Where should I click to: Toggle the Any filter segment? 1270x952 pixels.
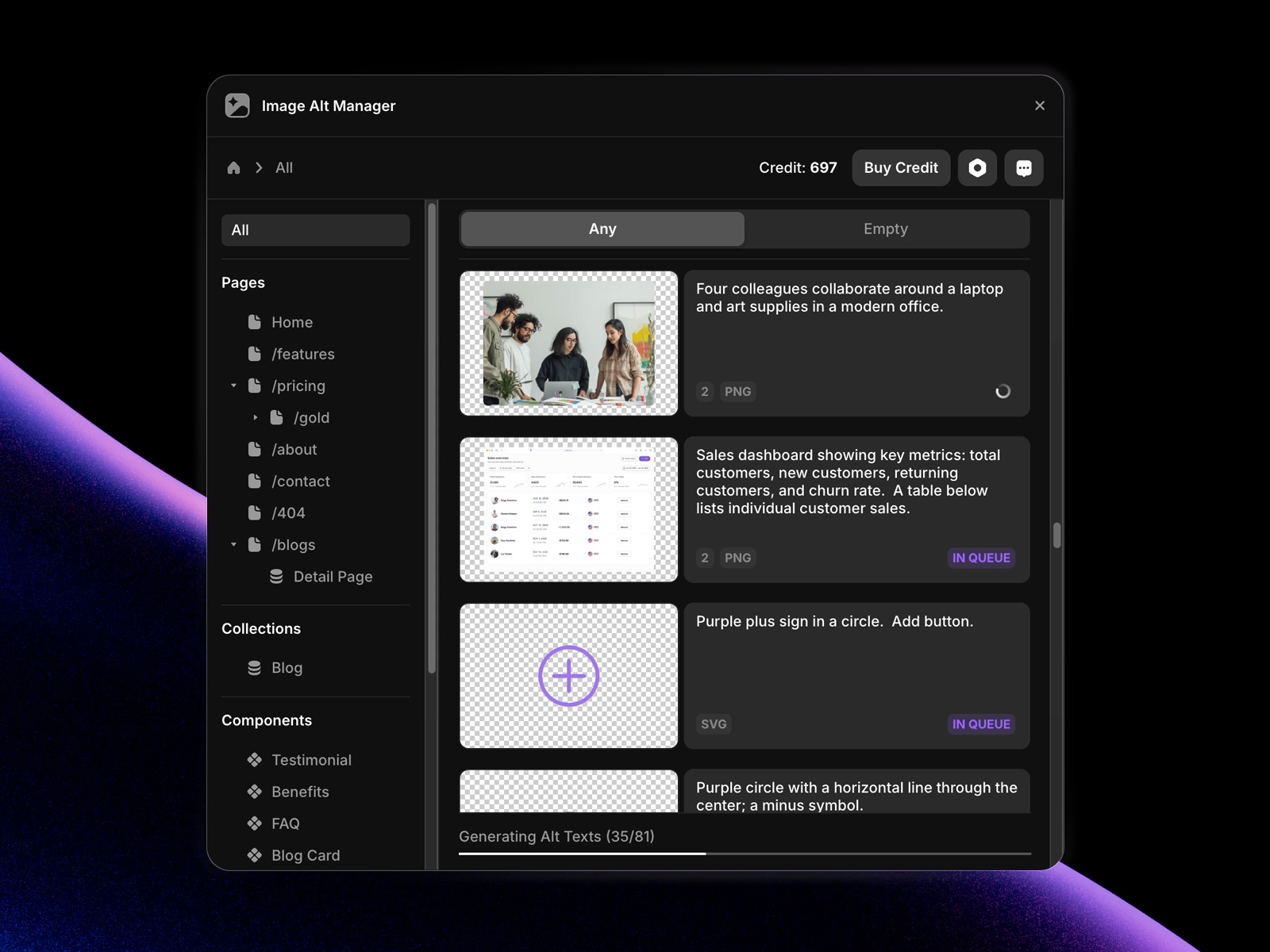[x=602, y=228]
